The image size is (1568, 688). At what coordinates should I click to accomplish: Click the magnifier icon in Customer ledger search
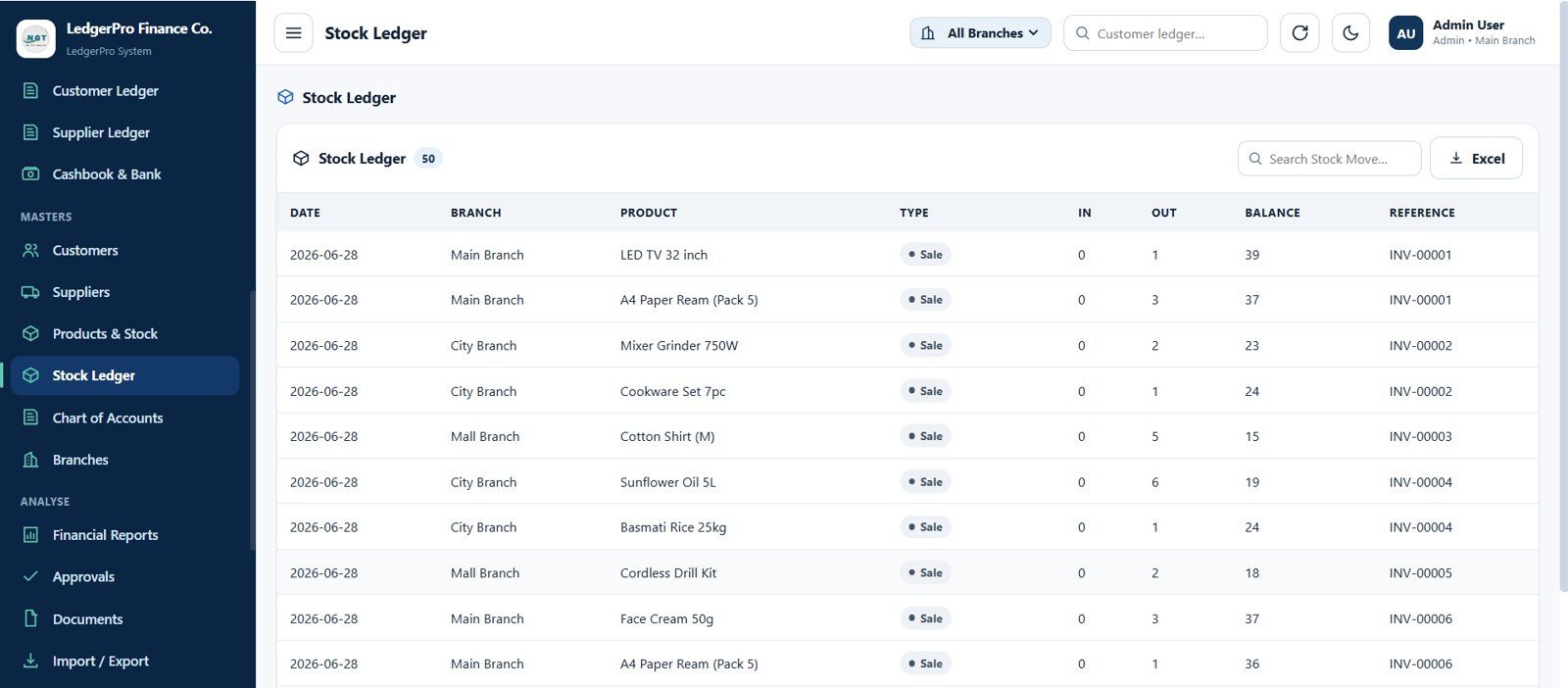(x=1083, y=33)
